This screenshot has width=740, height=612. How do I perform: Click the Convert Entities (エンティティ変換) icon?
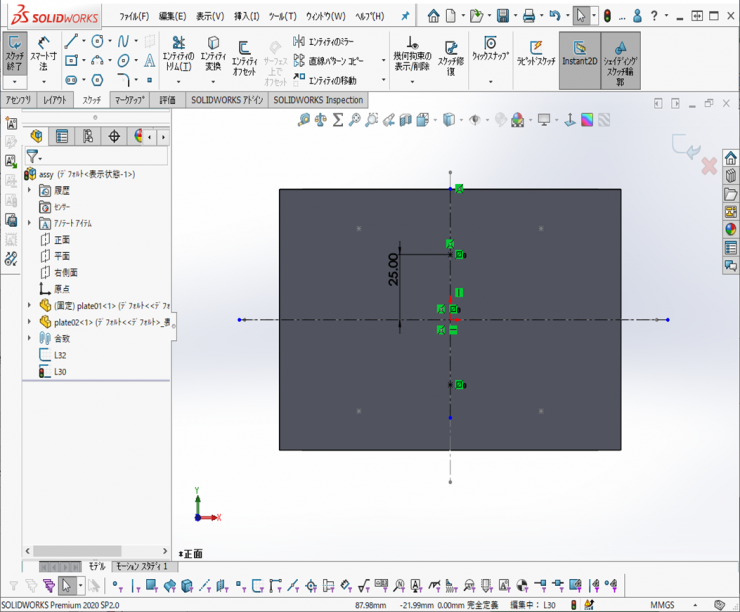(x=213, y=53)
